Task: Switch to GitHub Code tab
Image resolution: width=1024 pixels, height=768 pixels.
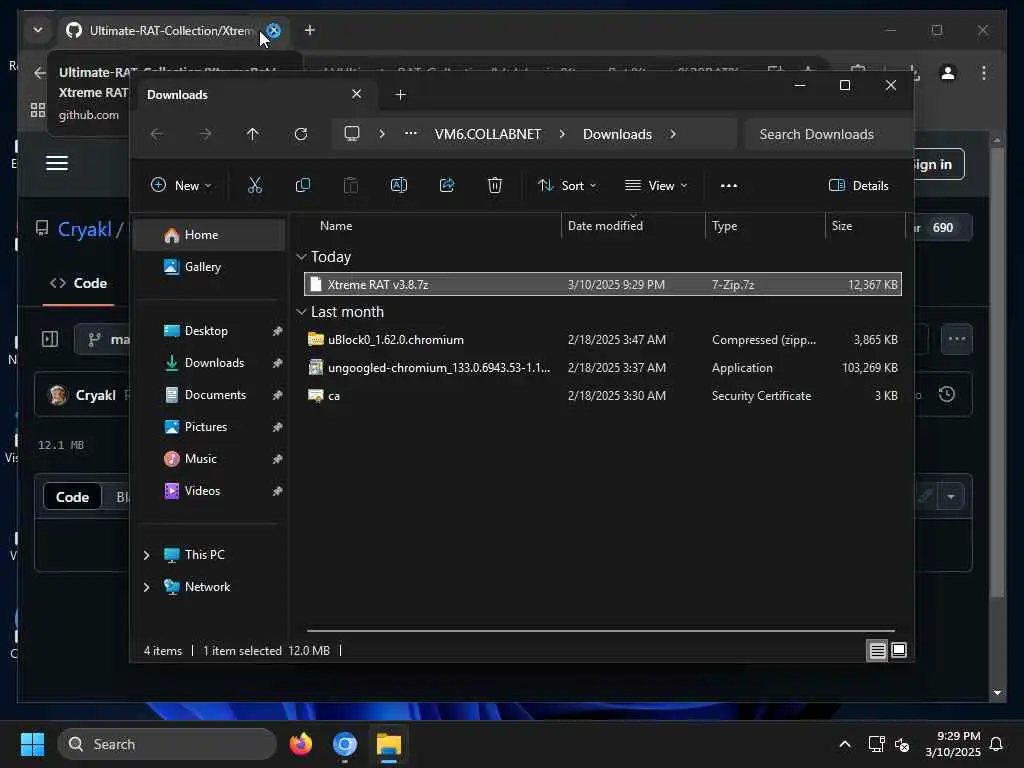Action: 78,283
